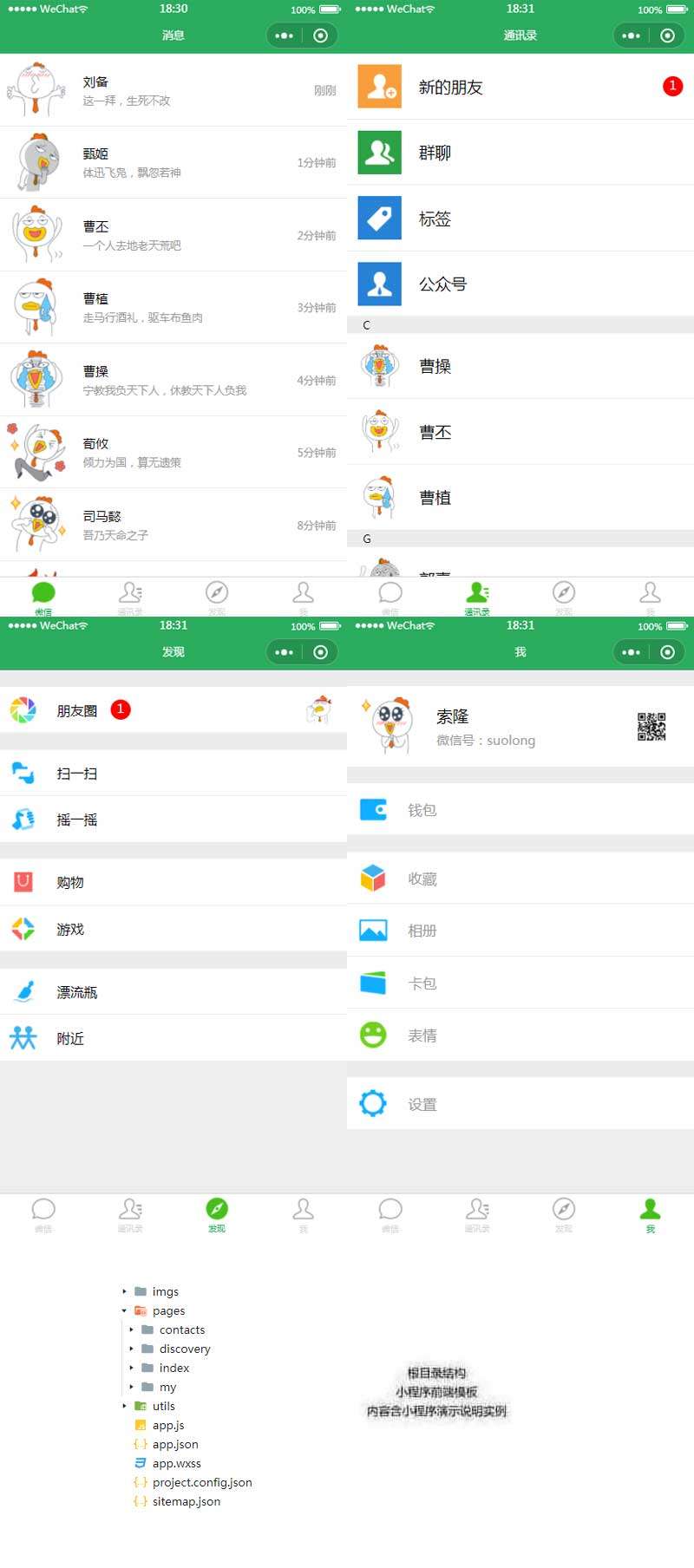Image resolution: width=694 pixels, height=1568 pixels.
Task: Tap the 卡包 card pack icon
Action: pos(373,983)
